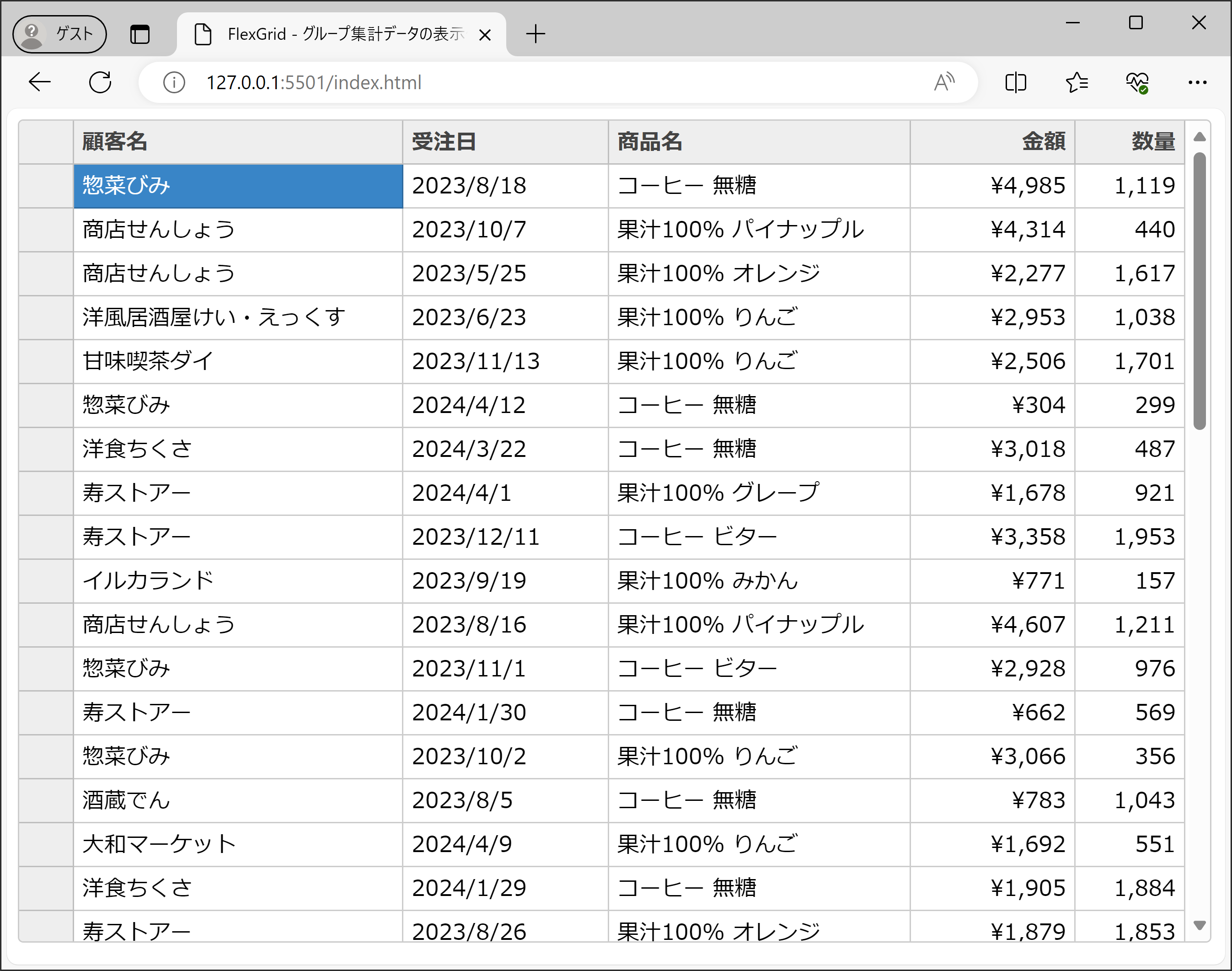Sort by 金額 column header

992,142
